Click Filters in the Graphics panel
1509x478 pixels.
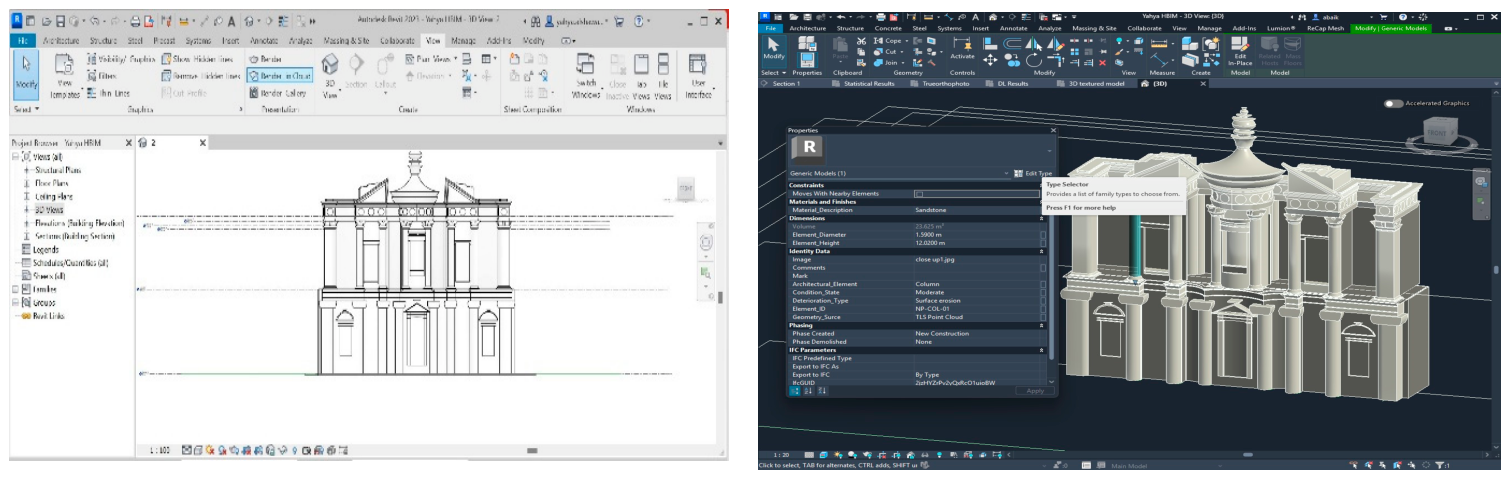(100, 75)
